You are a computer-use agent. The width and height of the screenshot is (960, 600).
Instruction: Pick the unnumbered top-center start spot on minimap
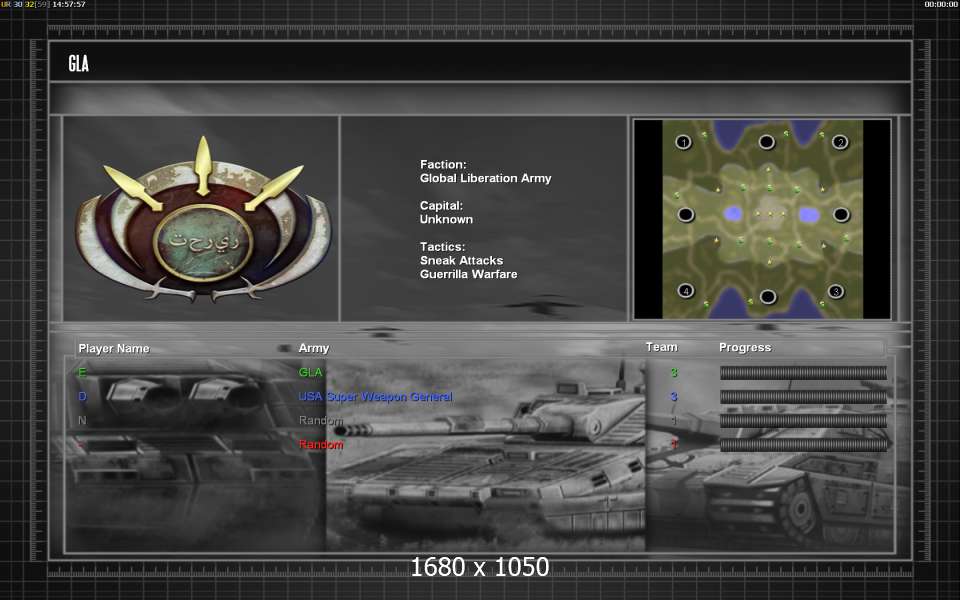click(767, 142)
